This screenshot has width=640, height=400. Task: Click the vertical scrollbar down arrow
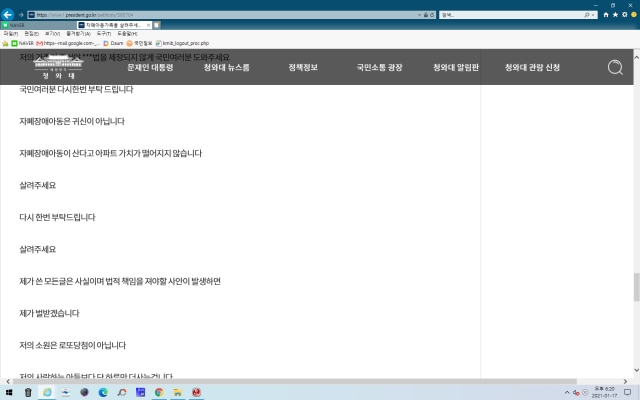636,370
